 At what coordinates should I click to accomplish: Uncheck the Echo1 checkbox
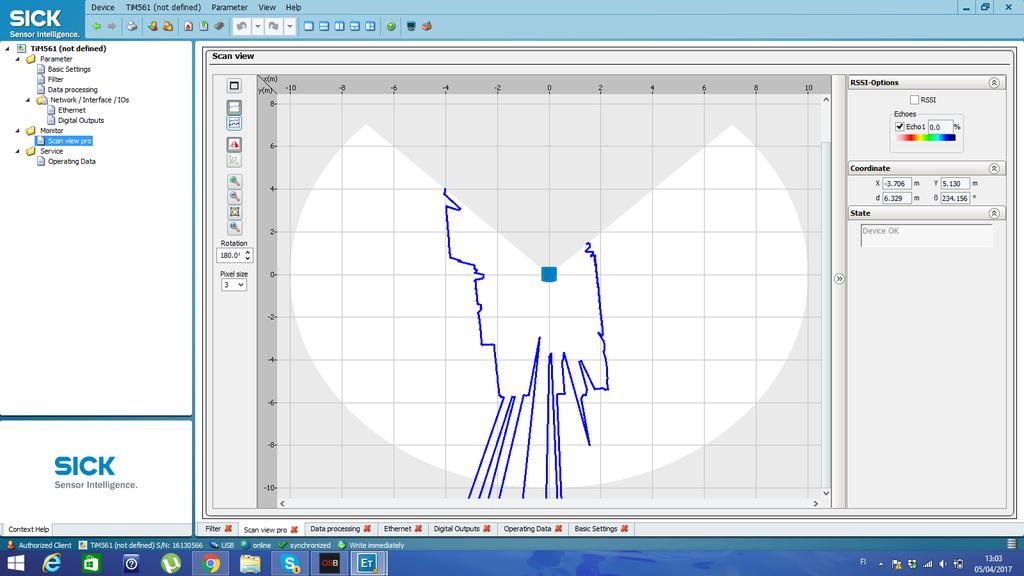pos(899,127)
